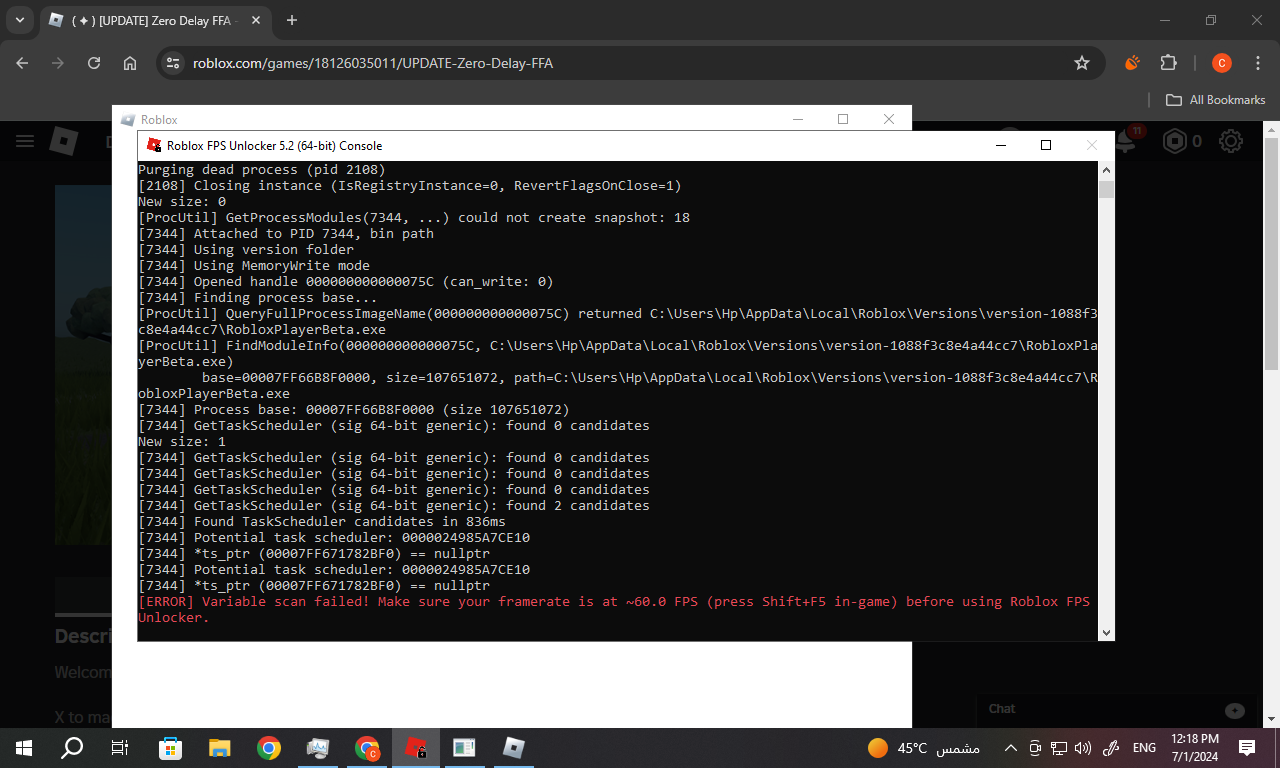Switch to the Roblox FPS Unlocker taskbar icon
The height and width of the screenshot is (768, 1280).
(x=416, y=747)
